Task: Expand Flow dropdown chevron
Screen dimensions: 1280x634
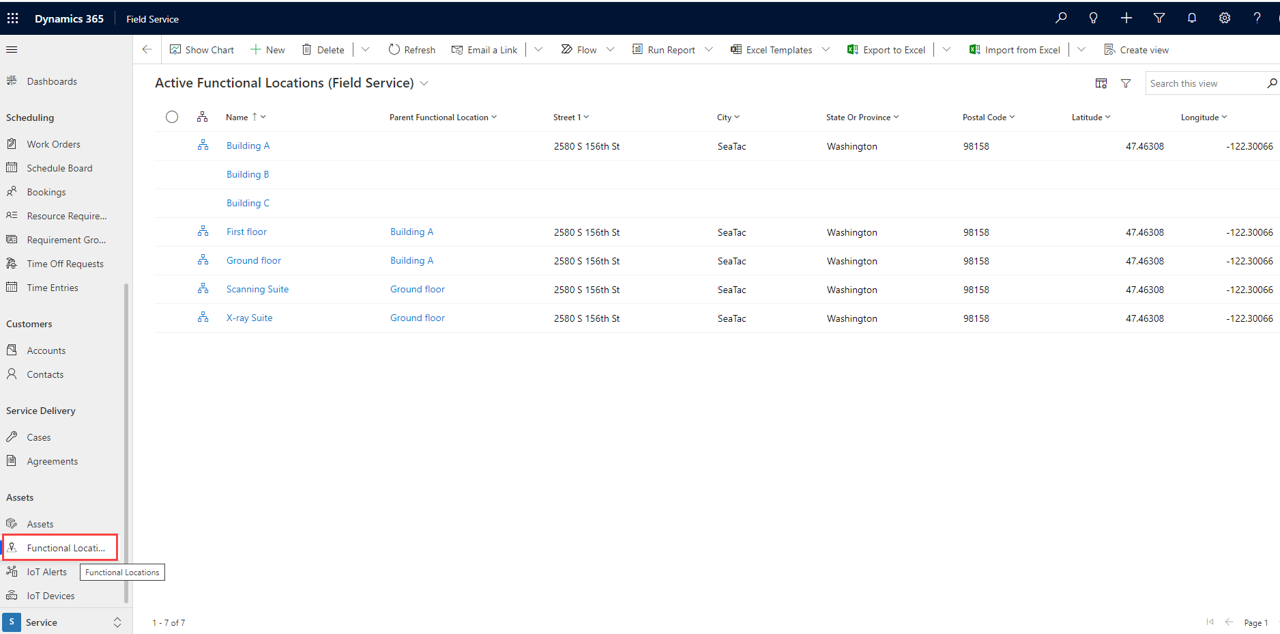Action: [x=610, y=49]
